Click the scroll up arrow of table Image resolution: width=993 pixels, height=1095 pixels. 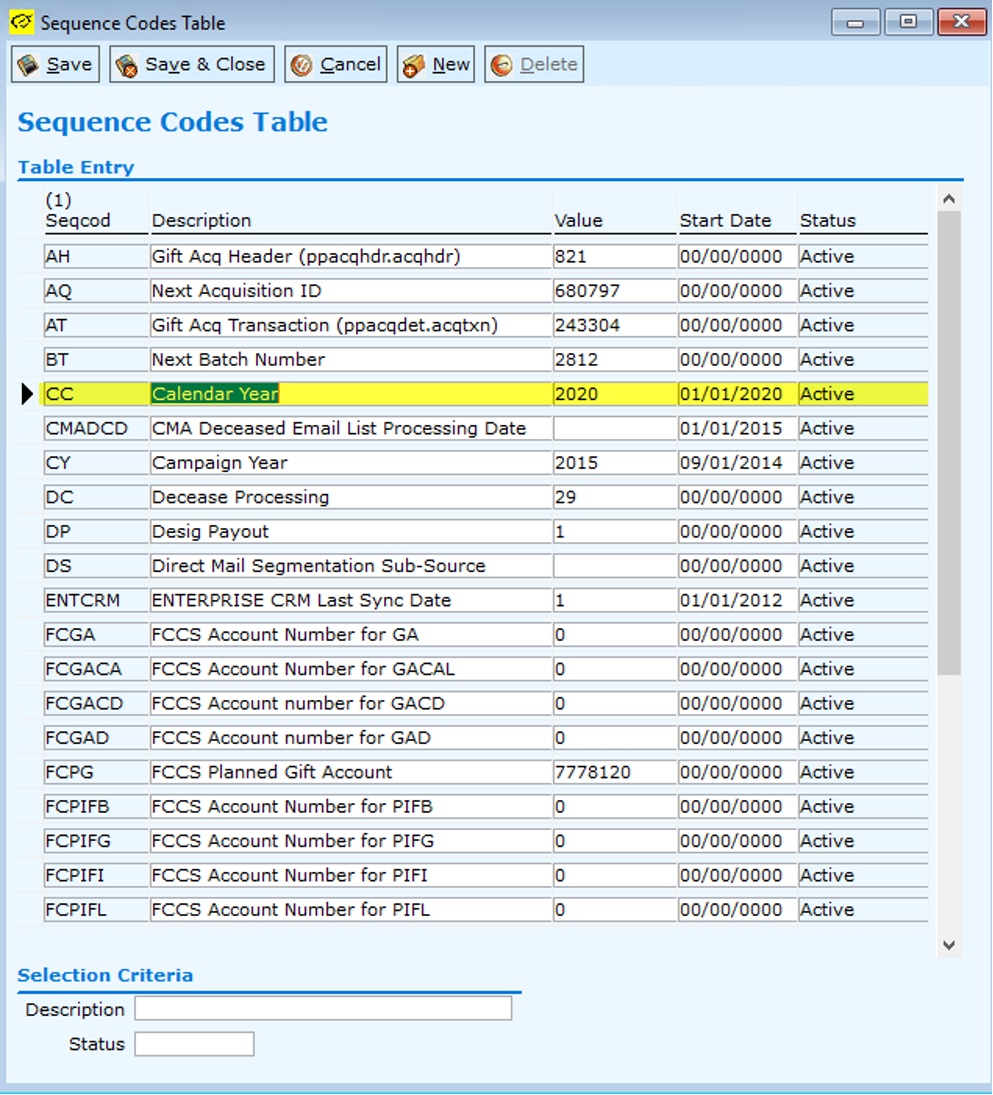[x=948, y=199]
